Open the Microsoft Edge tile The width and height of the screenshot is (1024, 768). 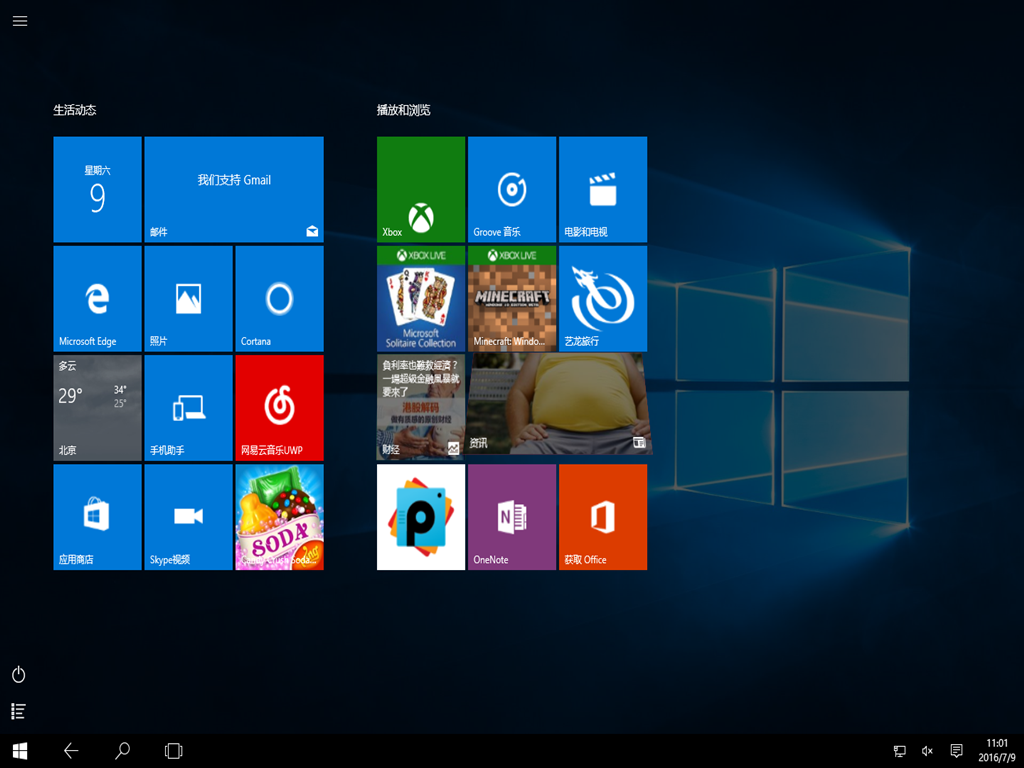coord(97,298)
